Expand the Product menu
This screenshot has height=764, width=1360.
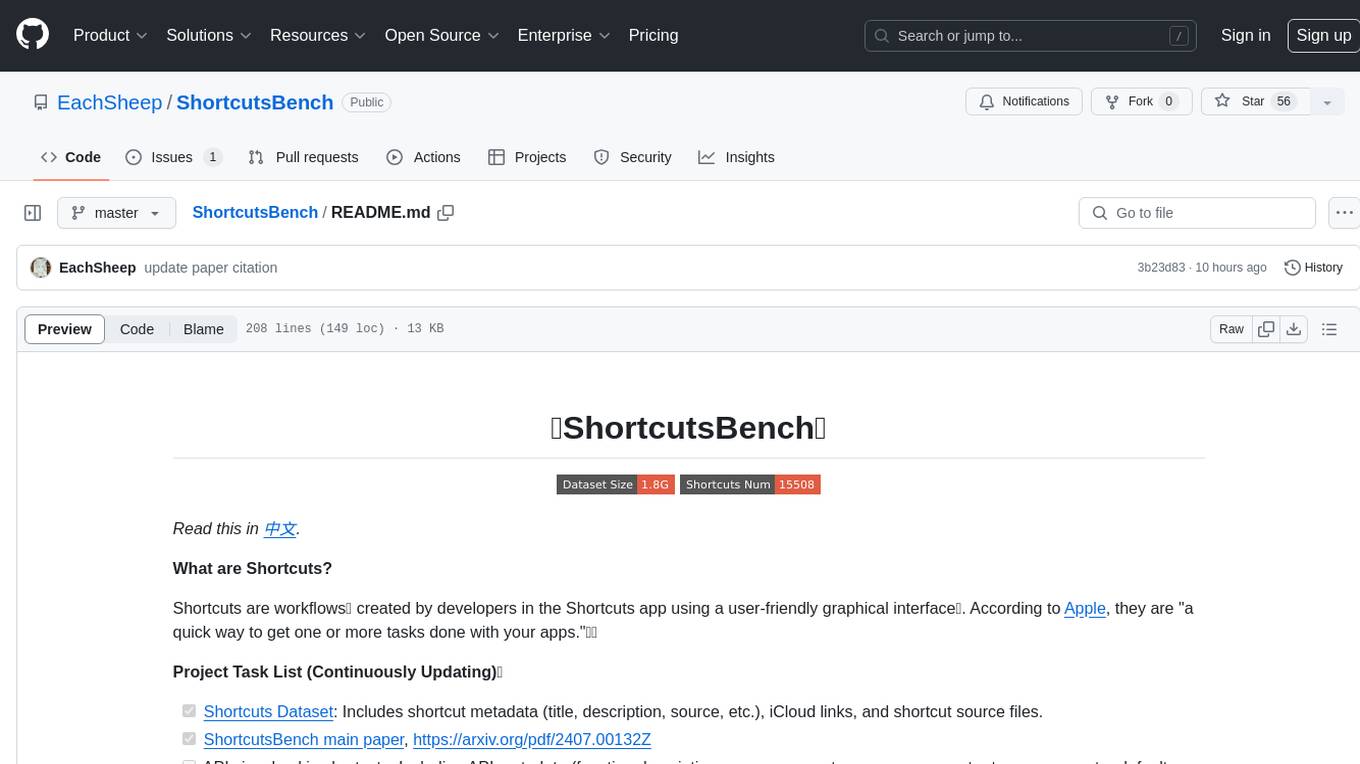[110, 35]
